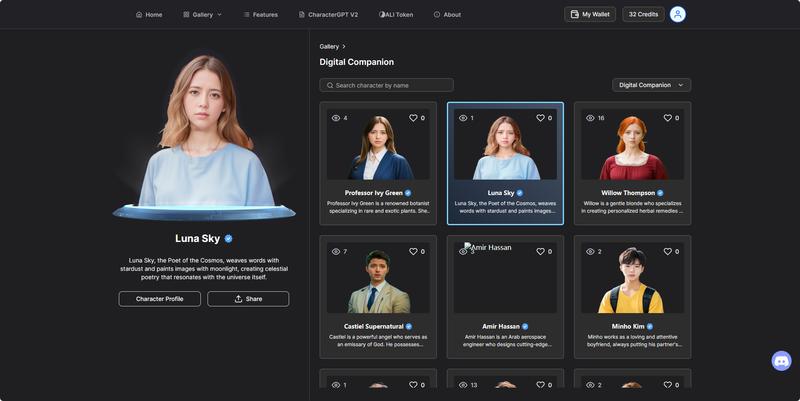Image resolution: width=800 pixels, height=401 pixels.
Task: Toggle heart favorite on Luna Sky card
Action: pyautogui.click(x=541, y=118)
